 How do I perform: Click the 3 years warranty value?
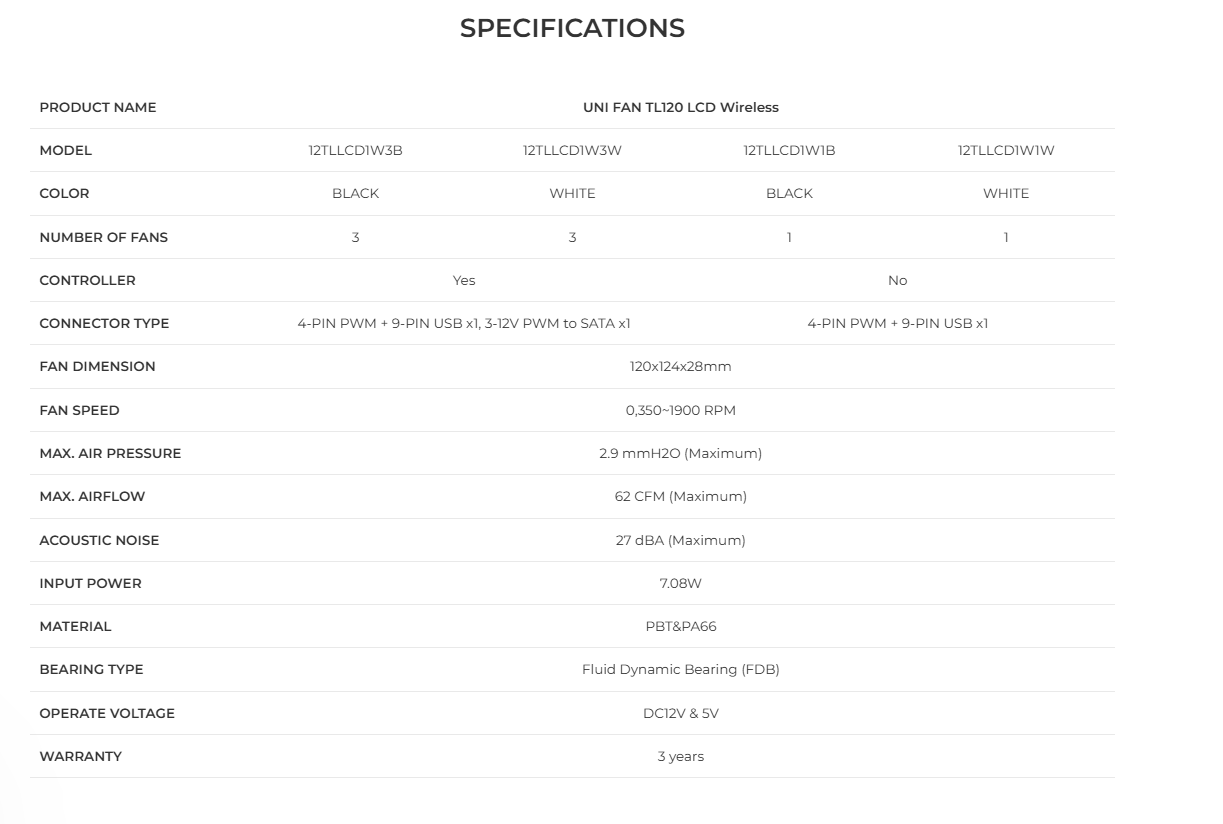[680, 757]
